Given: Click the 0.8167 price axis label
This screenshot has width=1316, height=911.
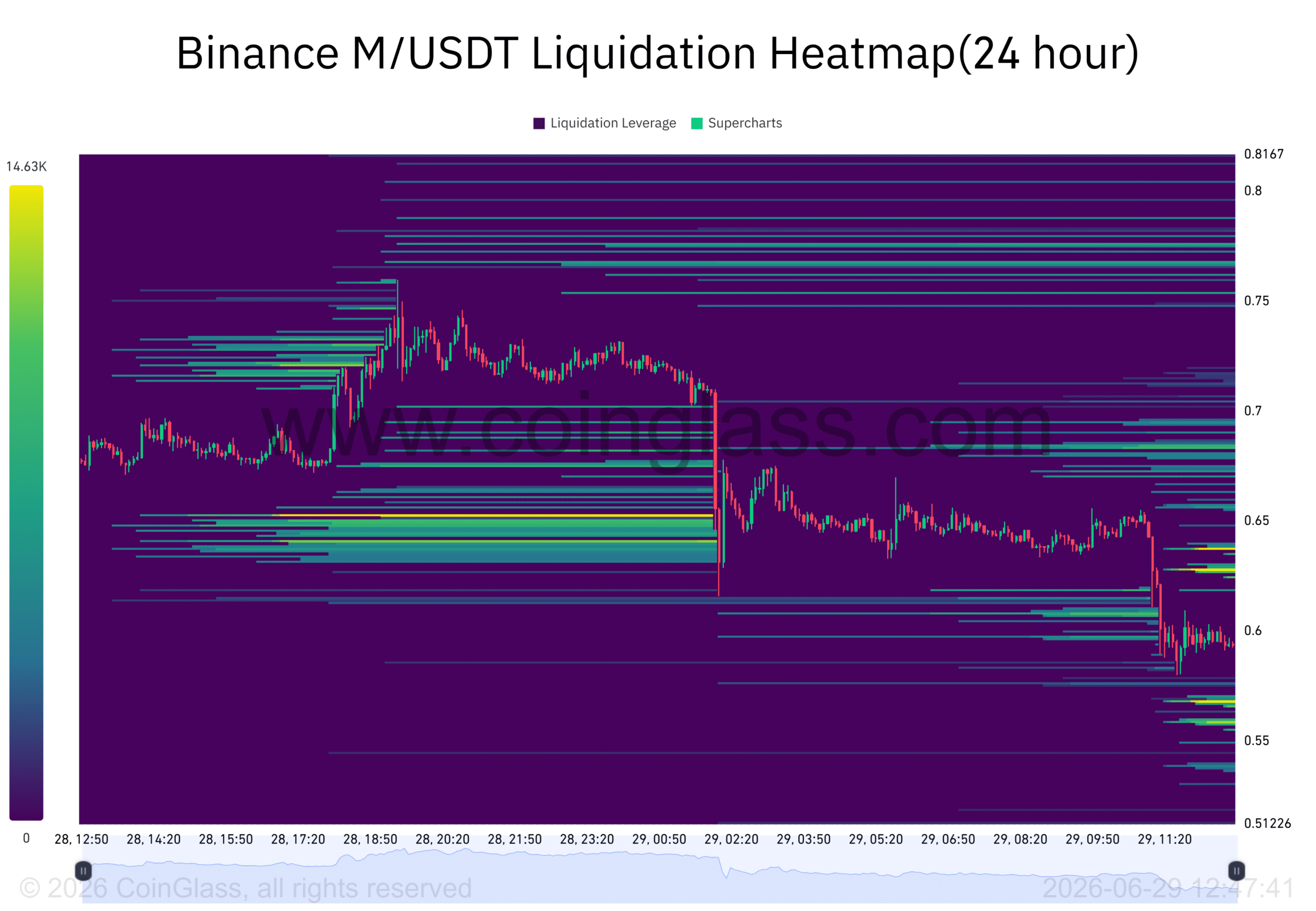Looking at the screenshot, I should 1264,154.
